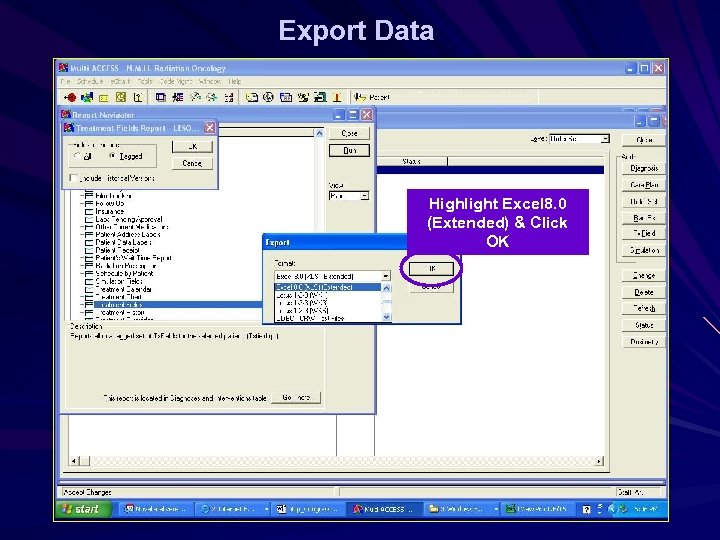The image size is (720, 540).
Task: Click Cancel in Treatment Fields Report dialog
Action: point(192,163)
